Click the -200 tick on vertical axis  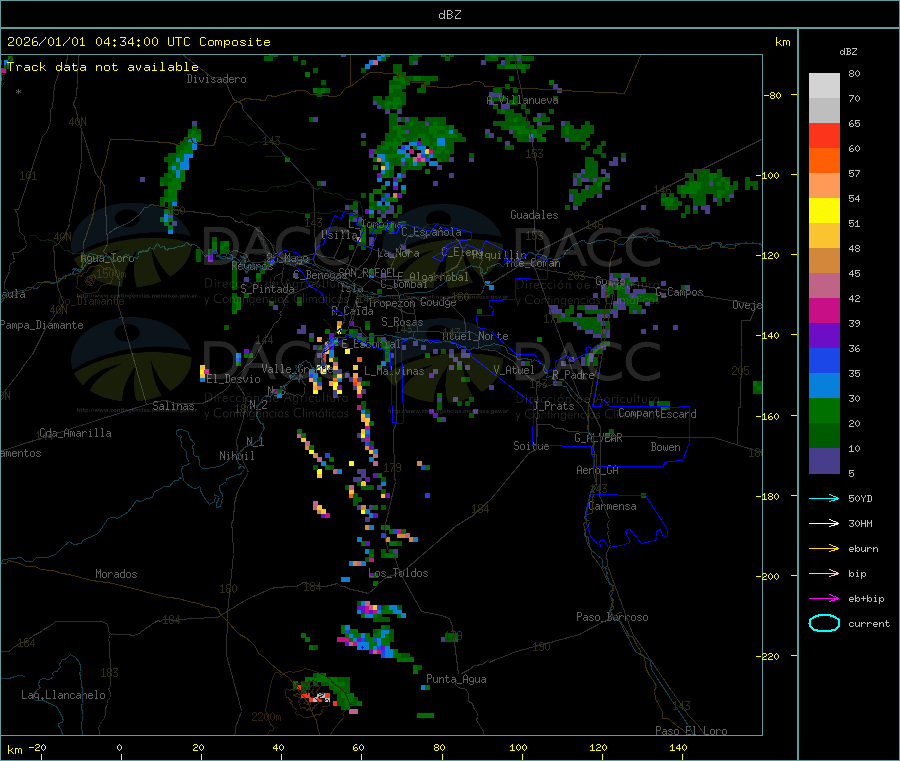pyautogui.click(x=769, y=576)
